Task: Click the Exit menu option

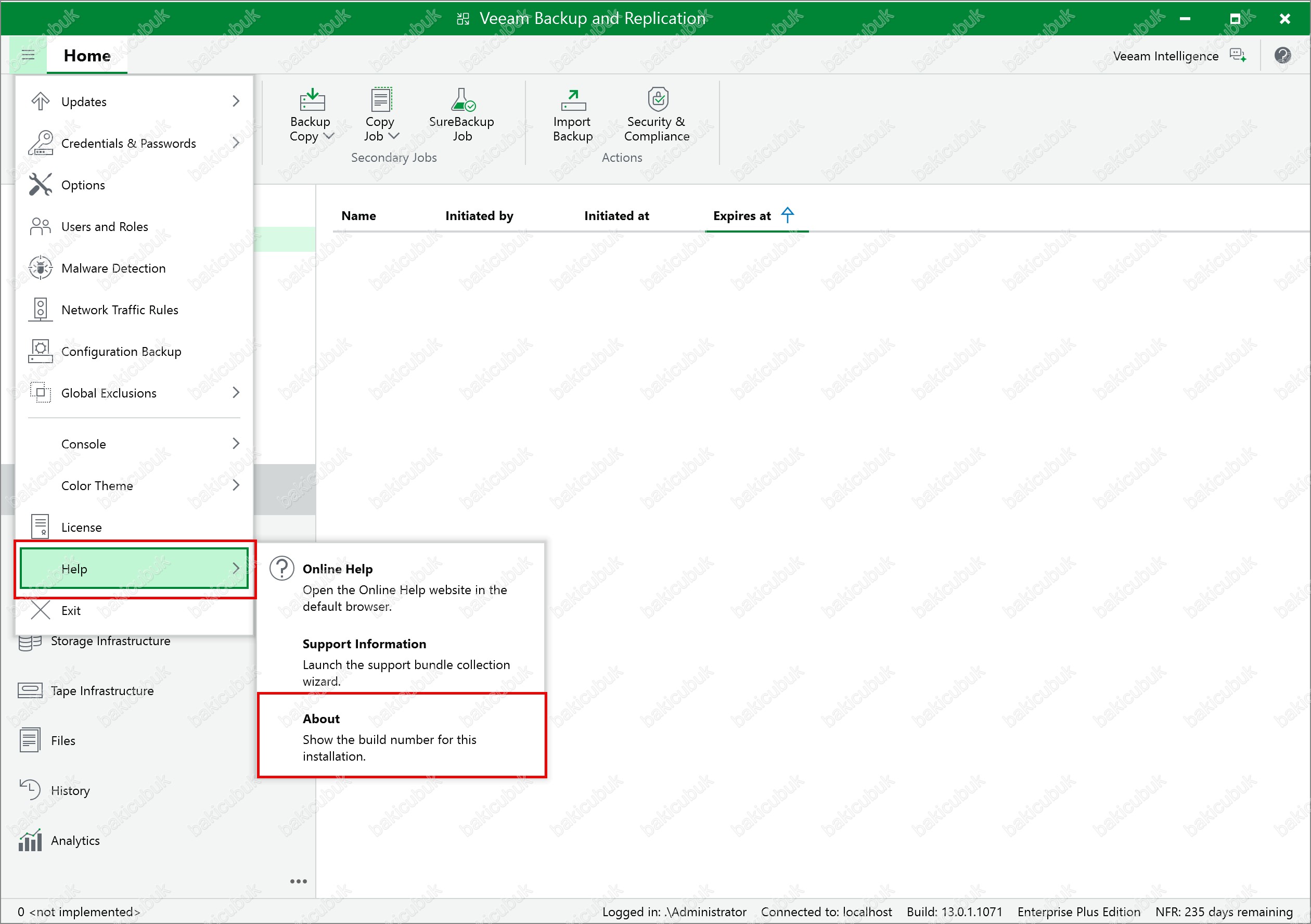Action: pos(71,610)
